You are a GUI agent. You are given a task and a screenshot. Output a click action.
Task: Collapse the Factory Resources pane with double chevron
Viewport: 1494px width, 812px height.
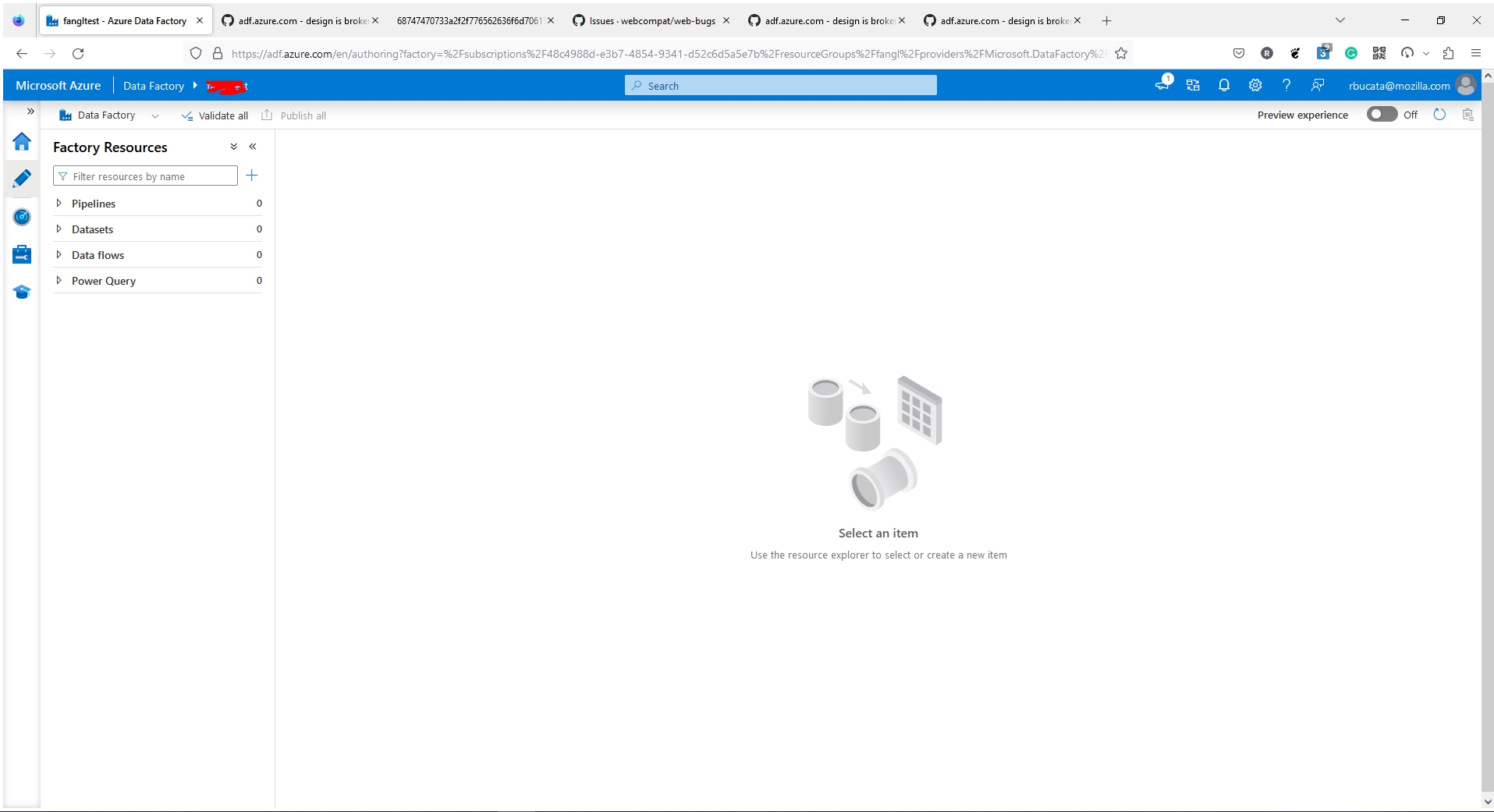coord(253,146)
